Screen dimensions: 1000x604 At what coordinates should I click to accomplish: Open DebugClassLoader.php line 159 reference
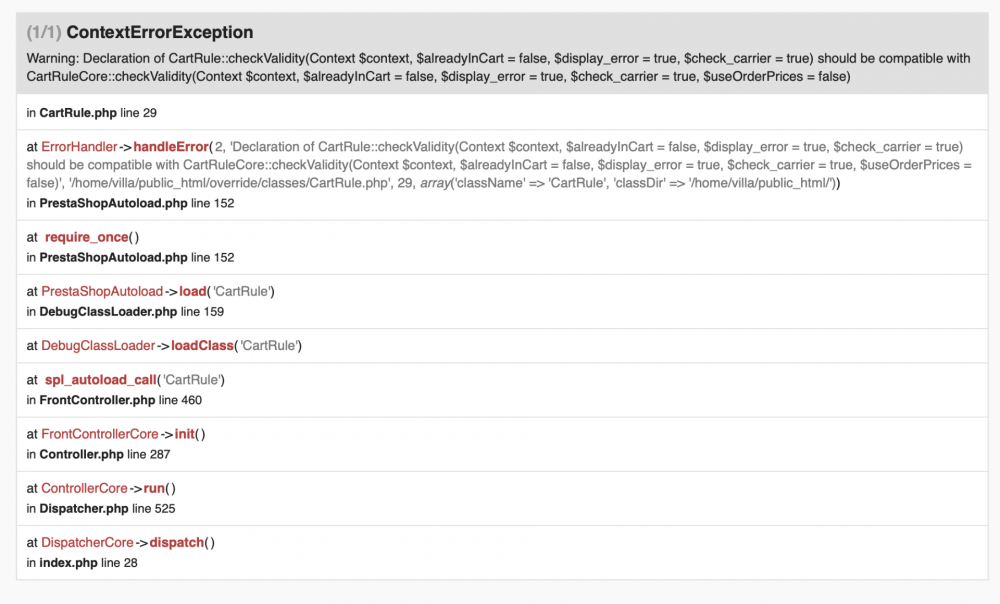[x=108, y=311]
